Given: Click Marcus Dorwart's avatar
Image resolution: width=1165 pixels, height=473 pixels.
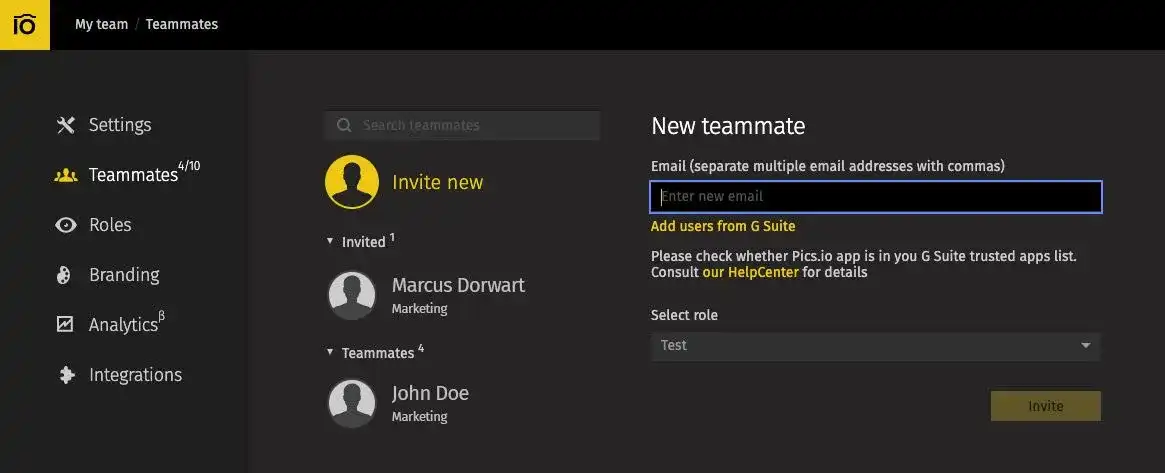Looking at the screenshot, I should [x=352, y=296].
